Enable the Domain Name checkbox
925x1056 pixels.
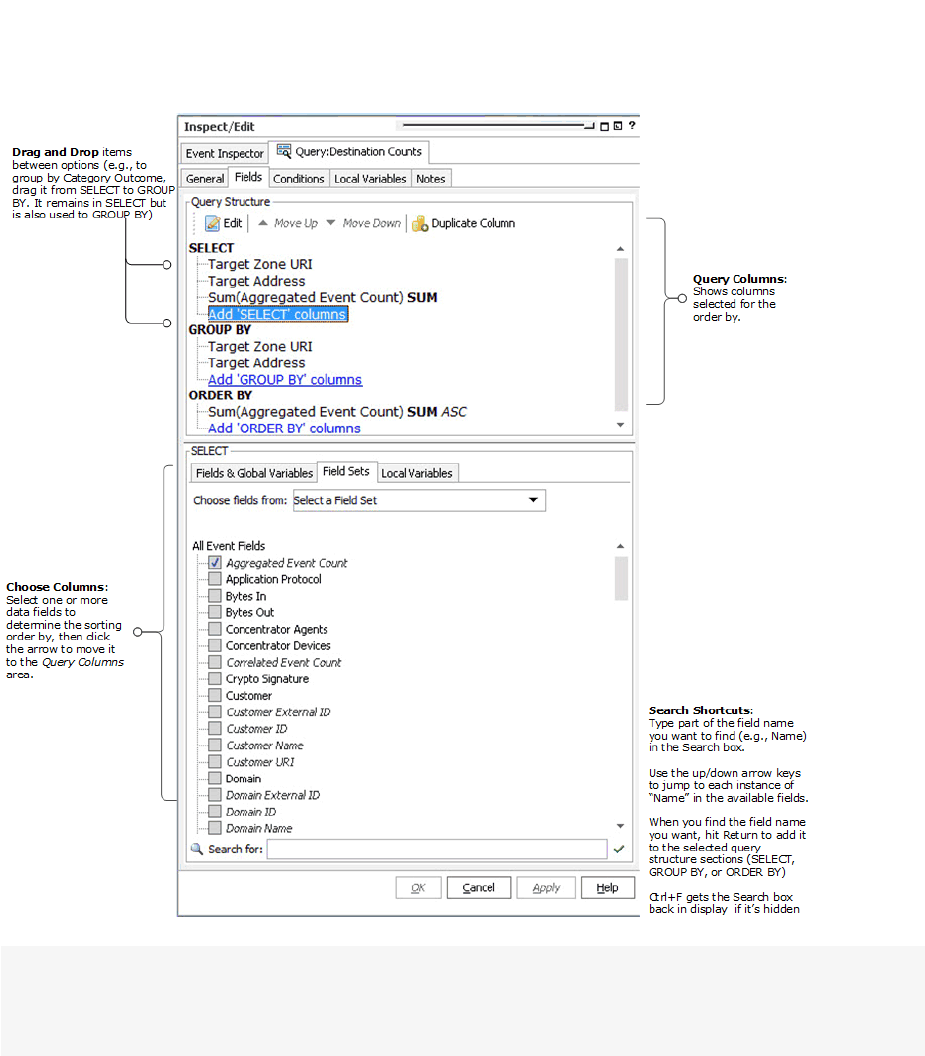(x=215, y=828)
